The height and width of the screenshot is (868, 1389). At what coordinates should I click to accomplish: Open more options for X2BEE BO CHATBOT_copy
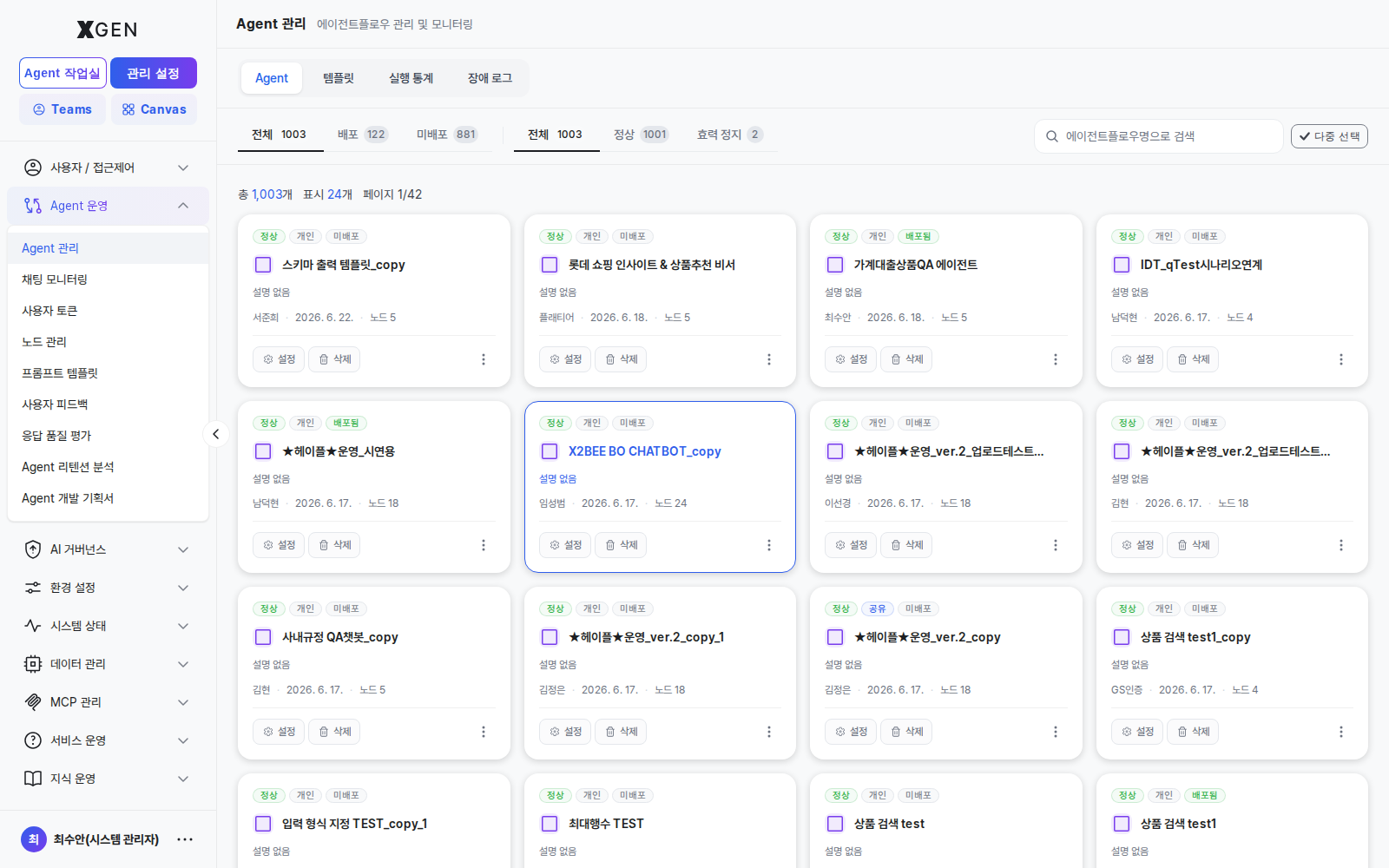(x=769, y=545)
